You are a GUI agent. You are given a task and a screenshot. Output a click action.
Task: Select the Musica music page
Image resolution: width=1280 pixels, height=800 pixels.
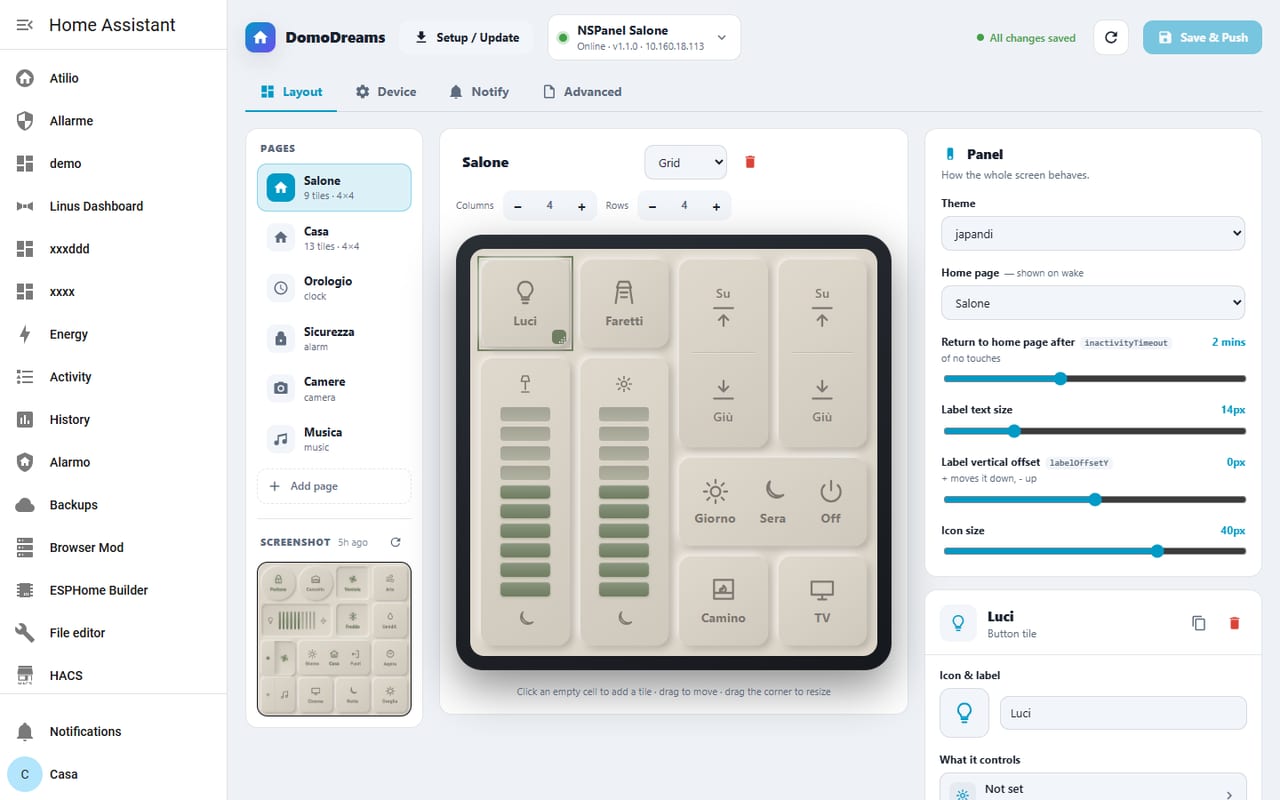tap(334, 439)
